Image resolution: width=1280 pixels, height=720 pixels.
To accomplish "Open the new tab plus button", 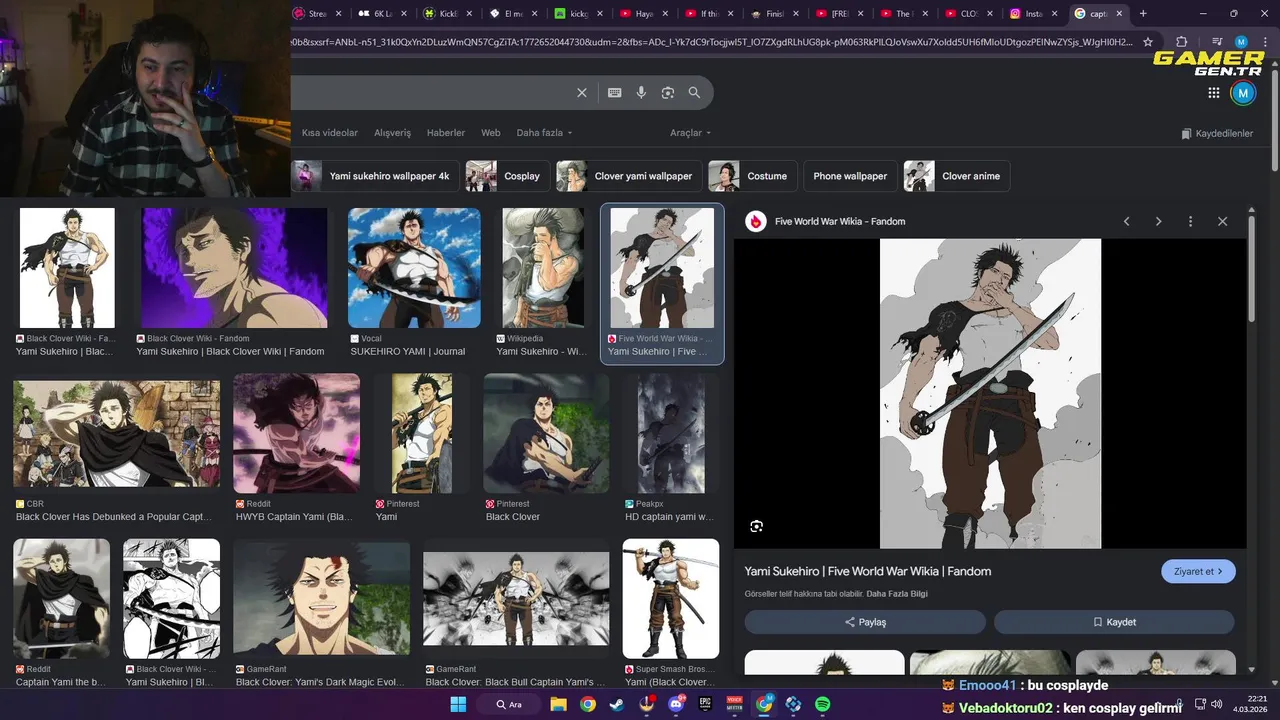I will click(1143, 14).
